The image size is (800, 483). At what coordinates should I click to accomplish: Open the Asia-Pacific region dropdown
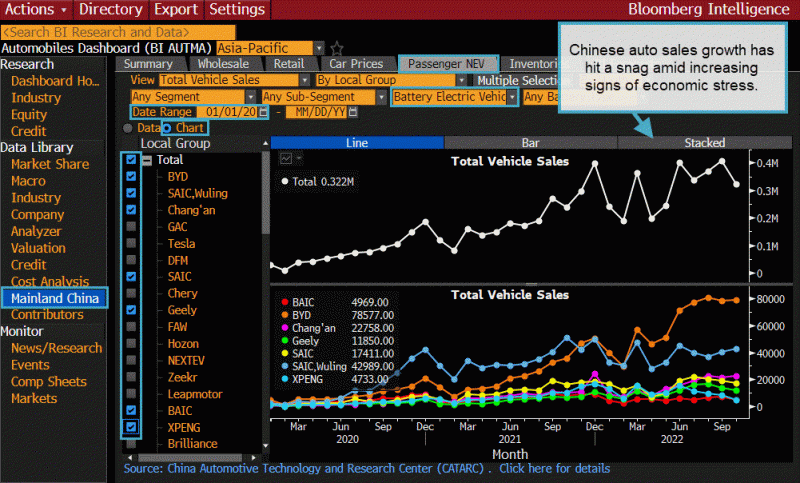pos(319,48)
